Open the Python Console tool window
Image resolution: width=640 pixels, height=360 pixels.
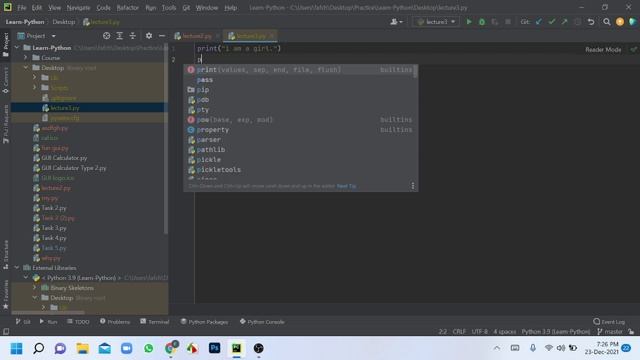click(x=262, y=322)
